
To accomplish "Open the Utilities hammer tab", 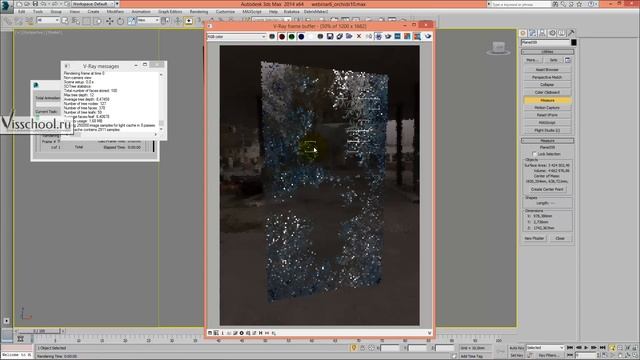I will point(571,33).
